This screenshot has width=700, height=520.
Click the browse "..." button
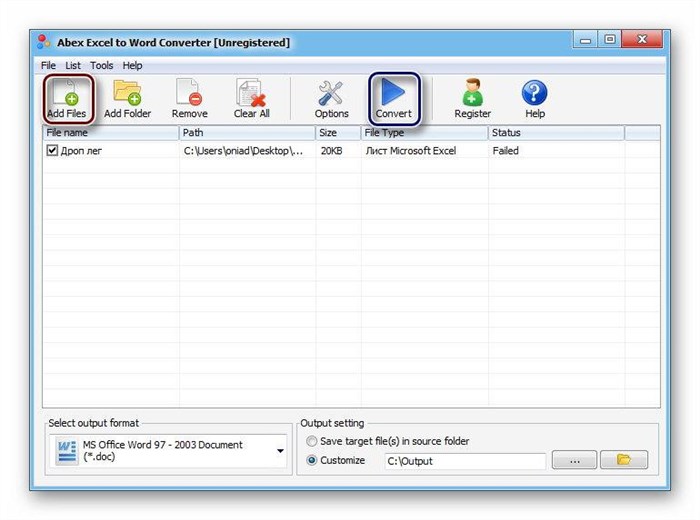tap(574, 460)
